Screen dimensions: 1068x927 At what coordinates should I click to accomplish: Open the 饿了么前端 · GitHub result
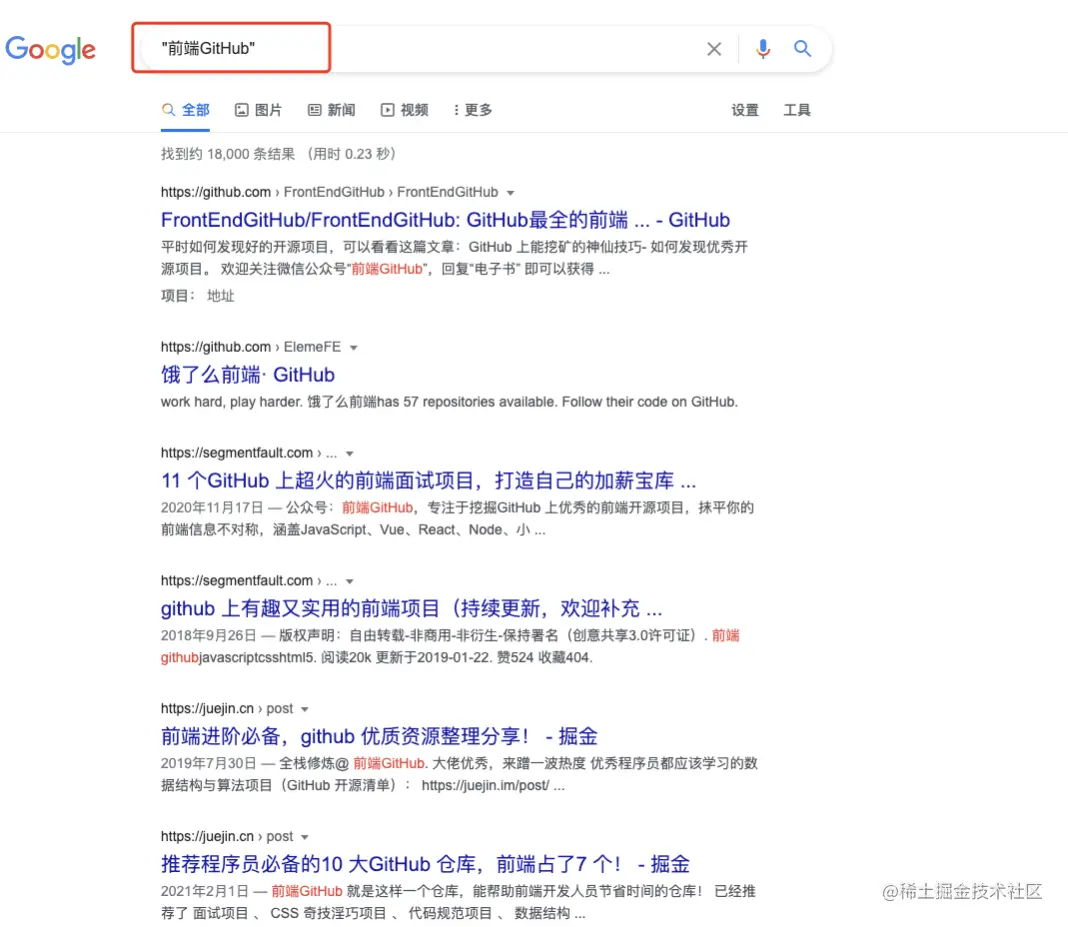point(248,375)
